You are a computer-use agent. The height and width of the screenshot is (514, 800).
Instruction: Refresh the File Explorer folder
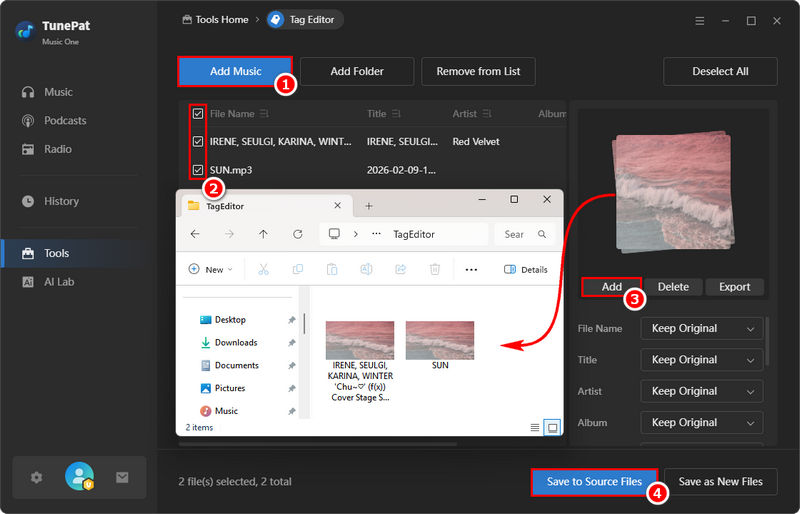297,234
